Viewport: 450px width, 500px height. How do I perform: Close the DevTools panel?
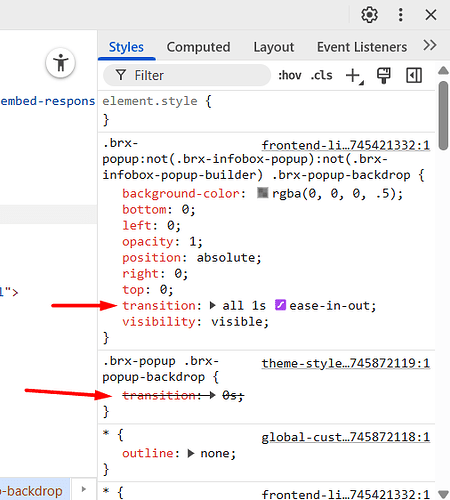(x=431, y=15)
